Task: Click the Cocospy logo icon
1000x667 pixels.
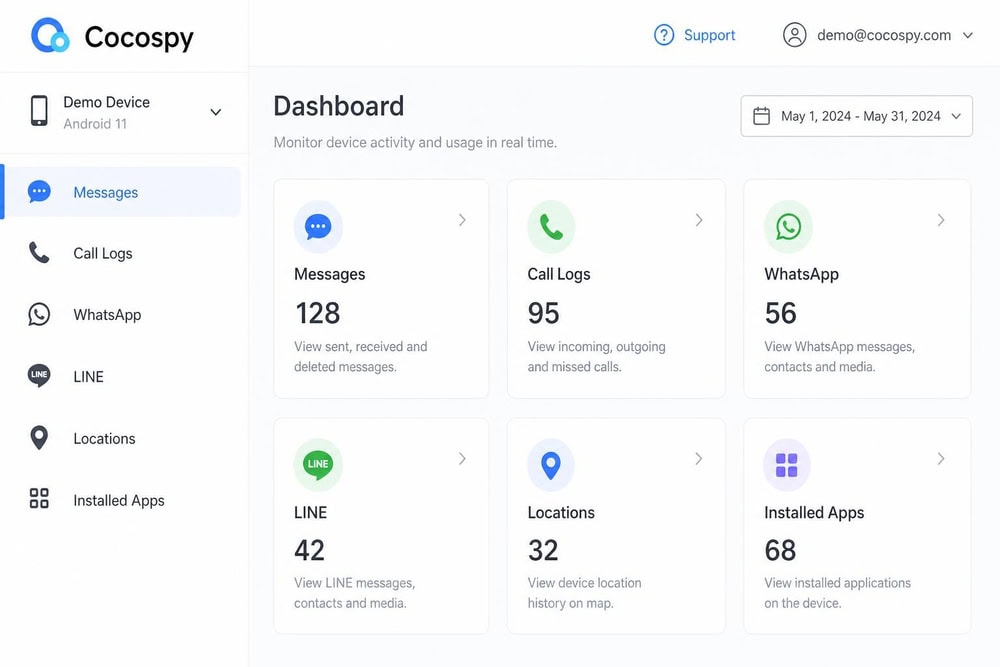Action: 50,35
